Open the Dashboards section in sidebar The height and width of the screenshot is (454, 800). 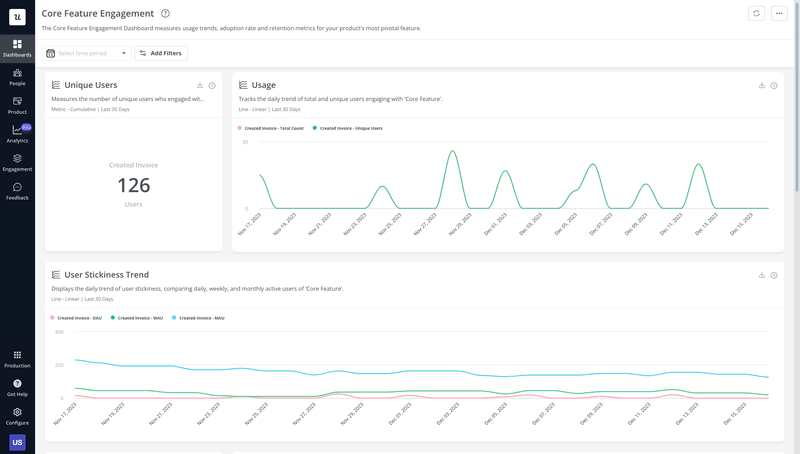(17, 47)
